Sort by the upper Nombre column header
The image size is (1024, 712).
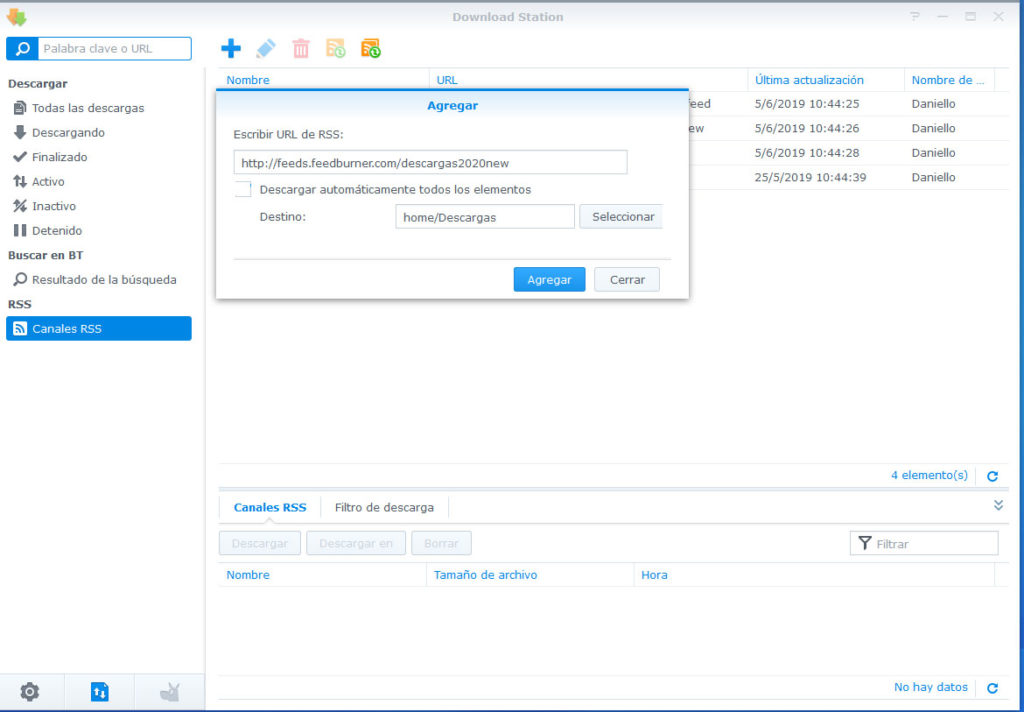324,80
